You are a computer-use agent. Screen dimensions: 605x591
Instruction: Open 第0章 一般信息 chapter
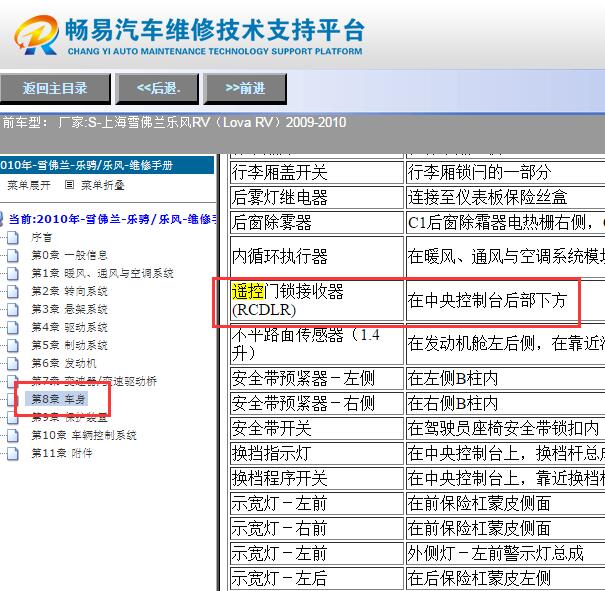click(69, 255)
